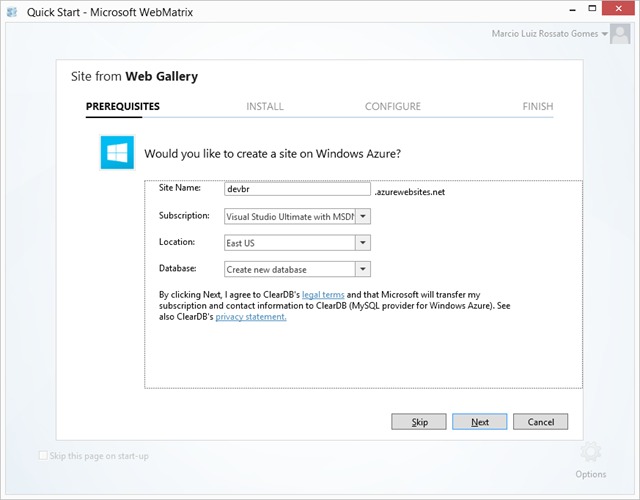Click the Next button
Viewport: 640px width, 500px height.
coord(480,422)
